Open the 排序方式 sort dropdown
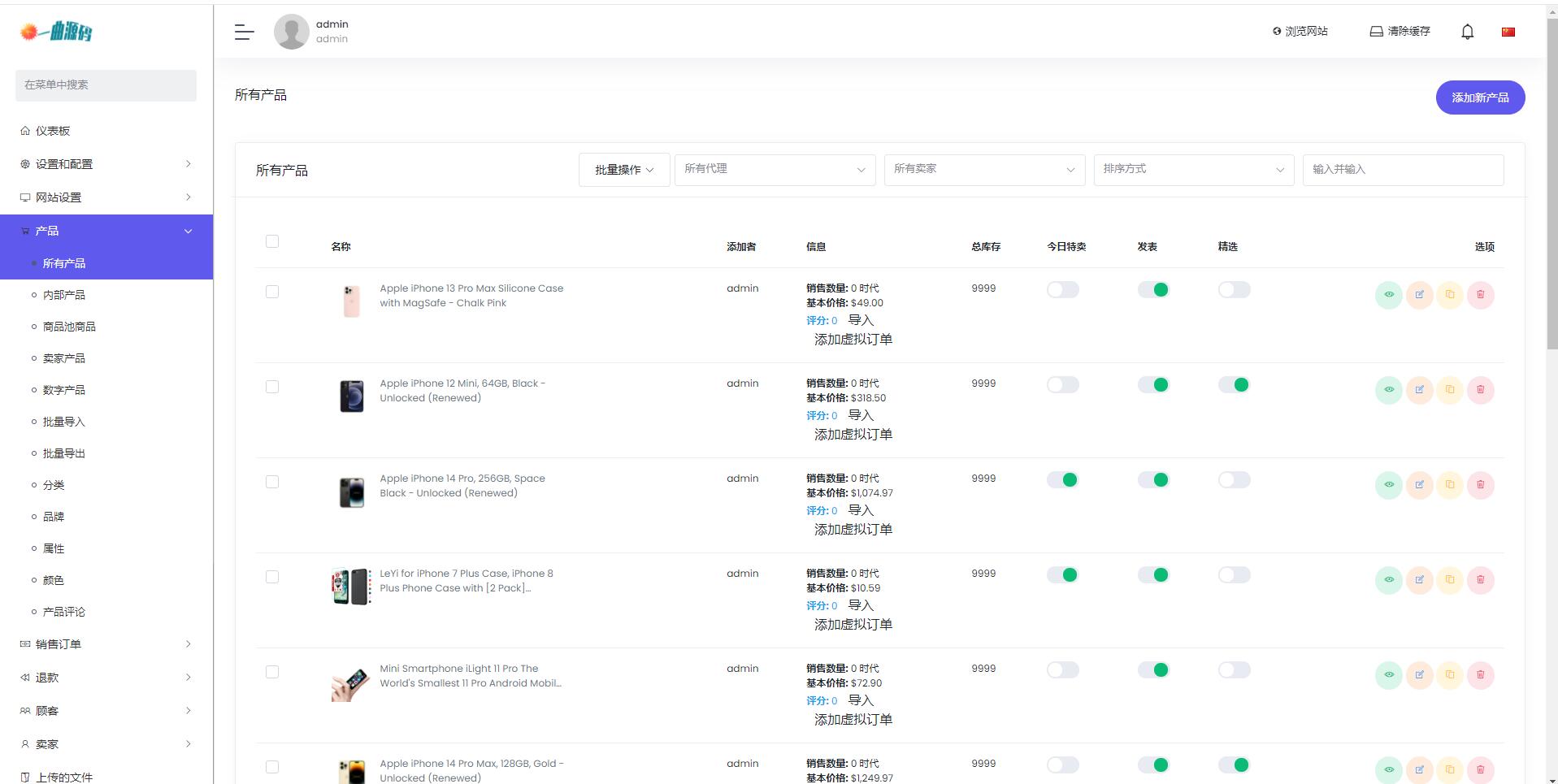Screen dimensions: 1558x784 pos(1194,169)
